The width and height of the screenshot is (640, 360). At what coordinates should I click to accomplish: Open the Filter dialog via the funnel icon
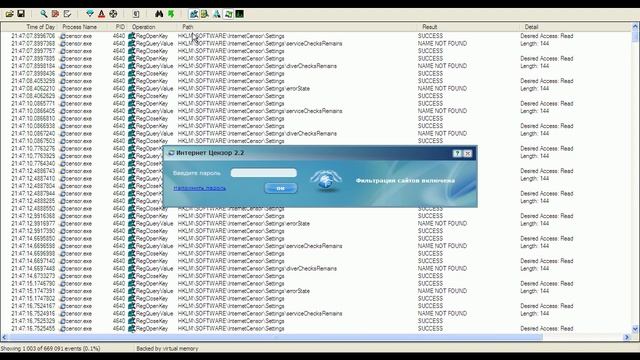[x=90, y=14]
